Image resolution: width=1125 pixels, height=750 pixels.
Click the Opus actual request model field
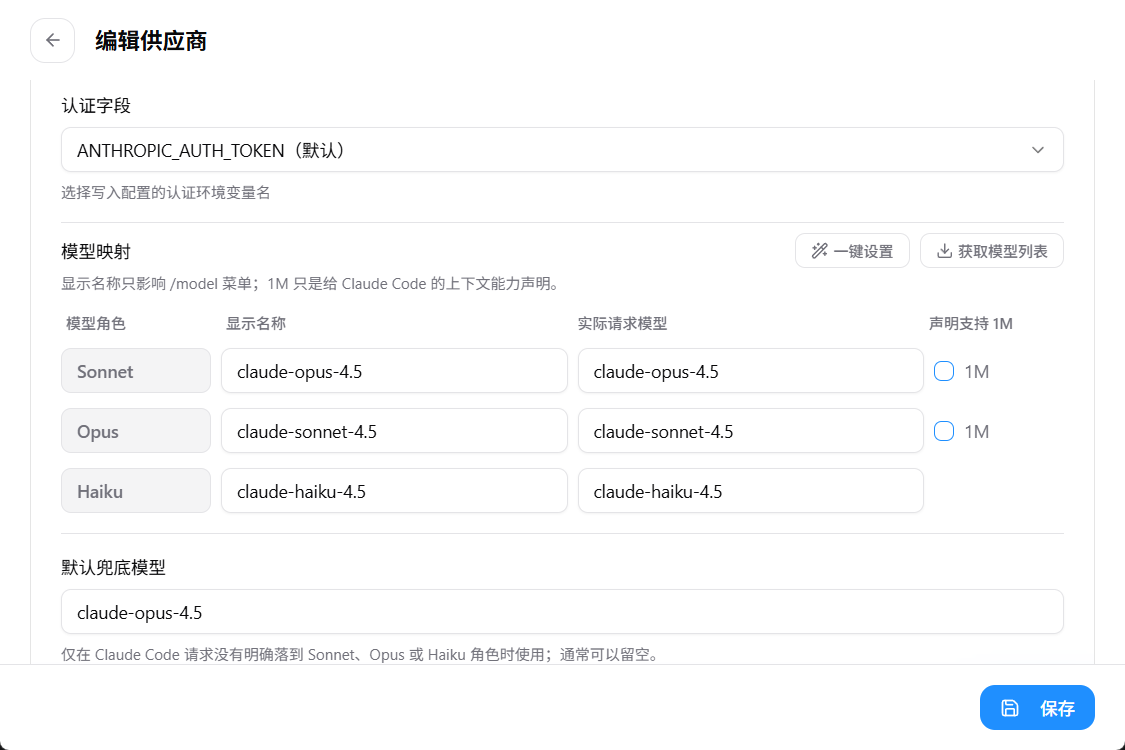coord(750,431)
